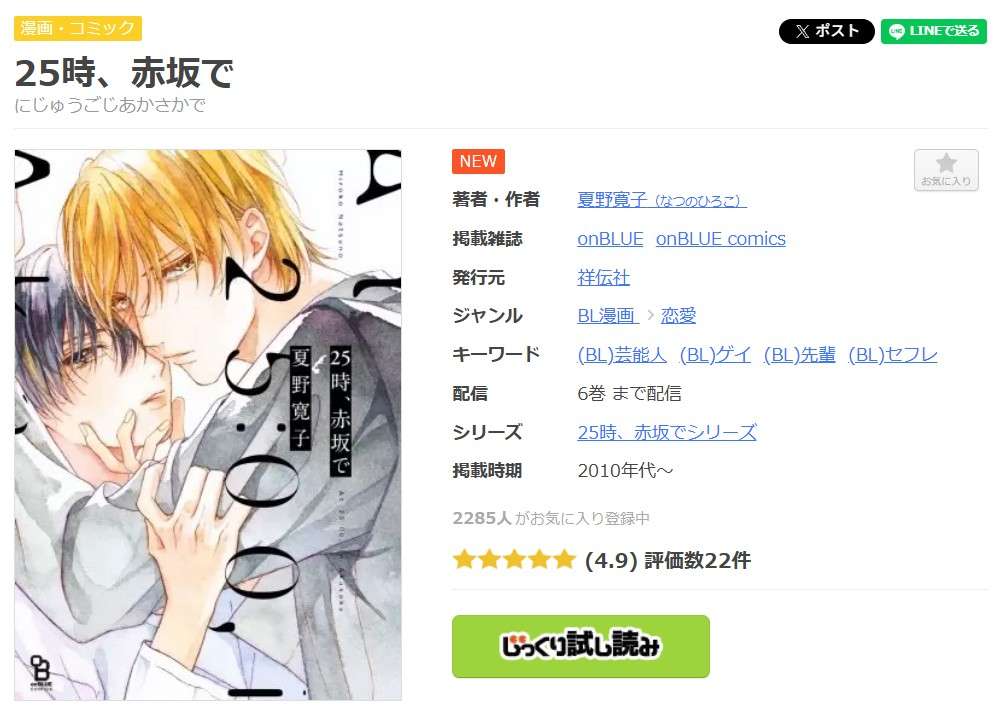Screen dimensions: 1002x717
Task: Select the BL漫画 genre link
Action: pos(608,316)
